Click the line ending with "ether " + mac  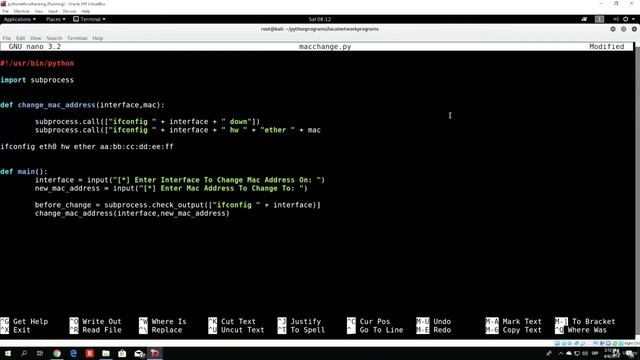coord(178,130)
